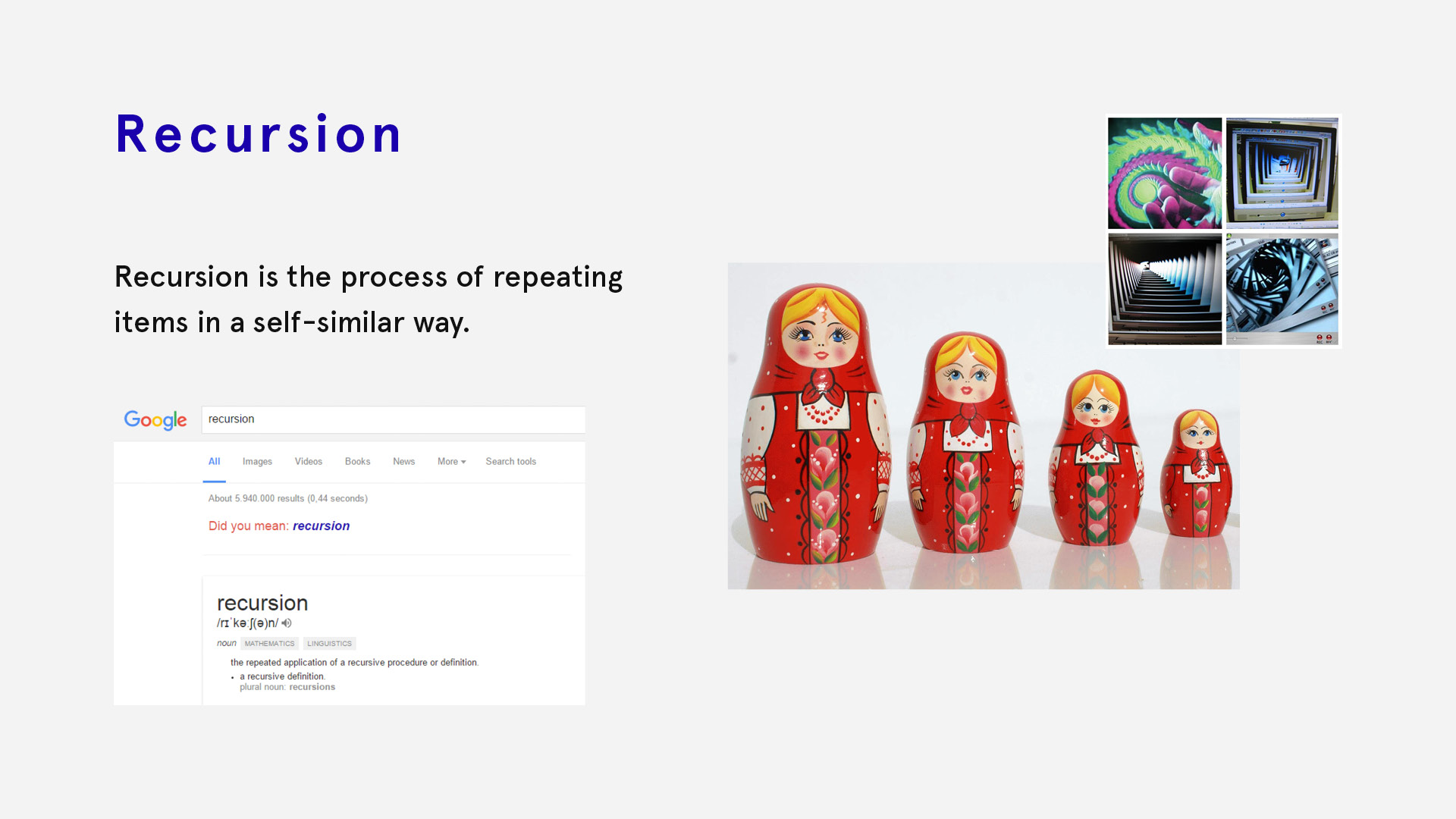Expand the More dropdown menu
This screenshot has height=819, width=1456.
[451, 462]
